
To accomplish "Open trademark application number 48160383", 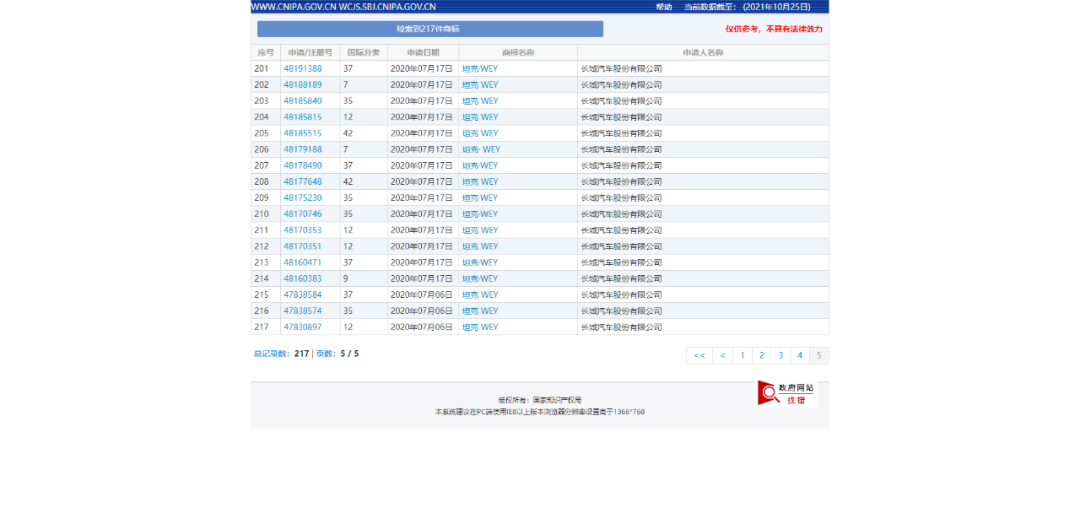I will tap(302, 279).
